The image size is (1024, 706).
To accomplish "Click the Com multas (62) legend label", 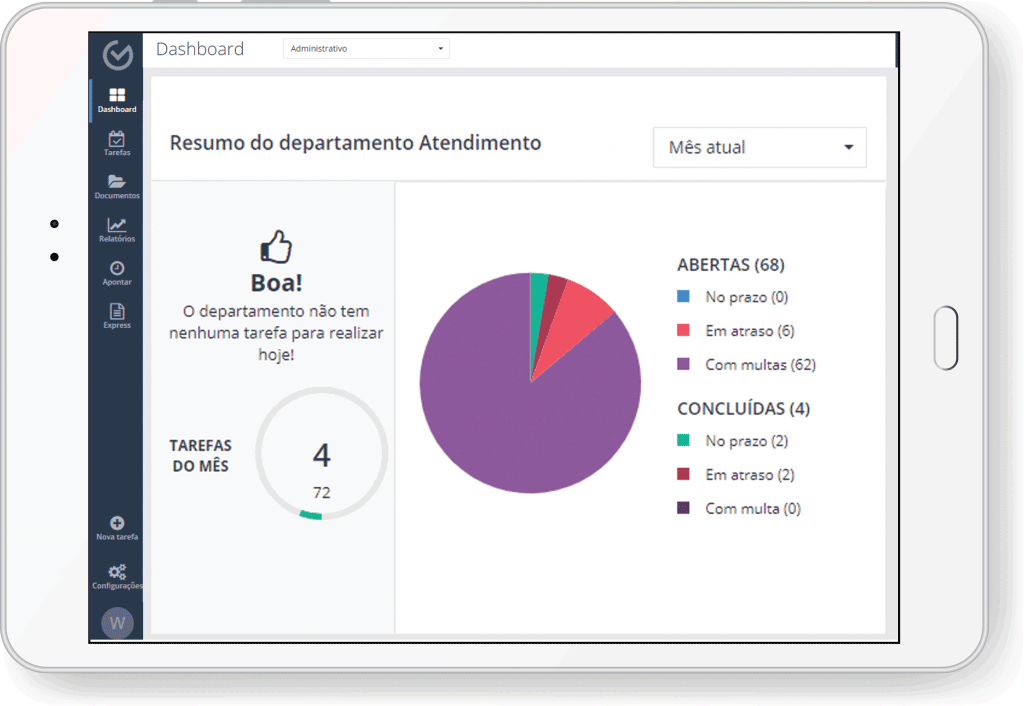I will (x=761, y=365).
